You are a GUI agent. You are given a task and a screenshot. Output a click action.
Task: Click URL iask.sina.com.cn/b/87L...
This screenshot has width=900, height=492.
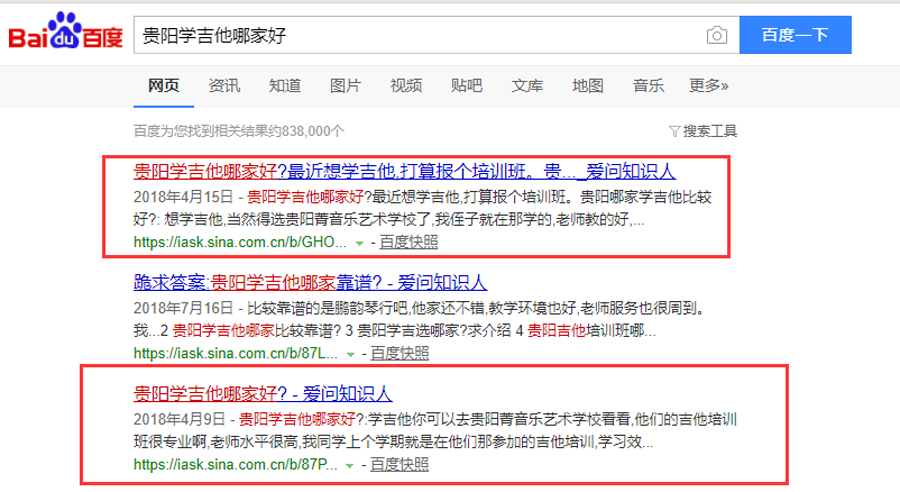tap(235, 354)
